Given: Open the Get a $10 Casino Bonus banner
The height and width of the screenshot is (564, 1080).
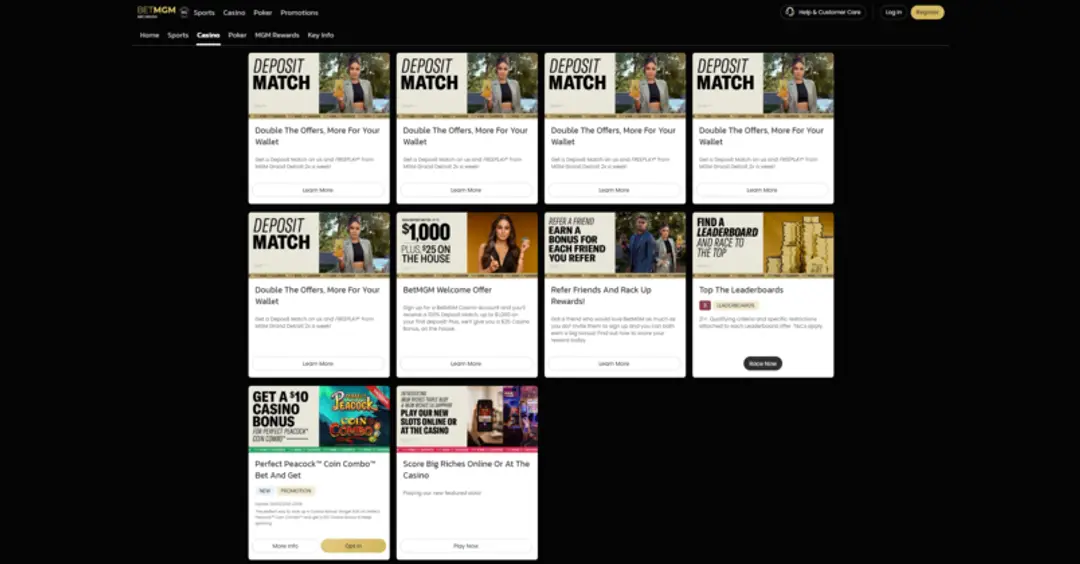Looking at the screenshot, I should 319,417.
